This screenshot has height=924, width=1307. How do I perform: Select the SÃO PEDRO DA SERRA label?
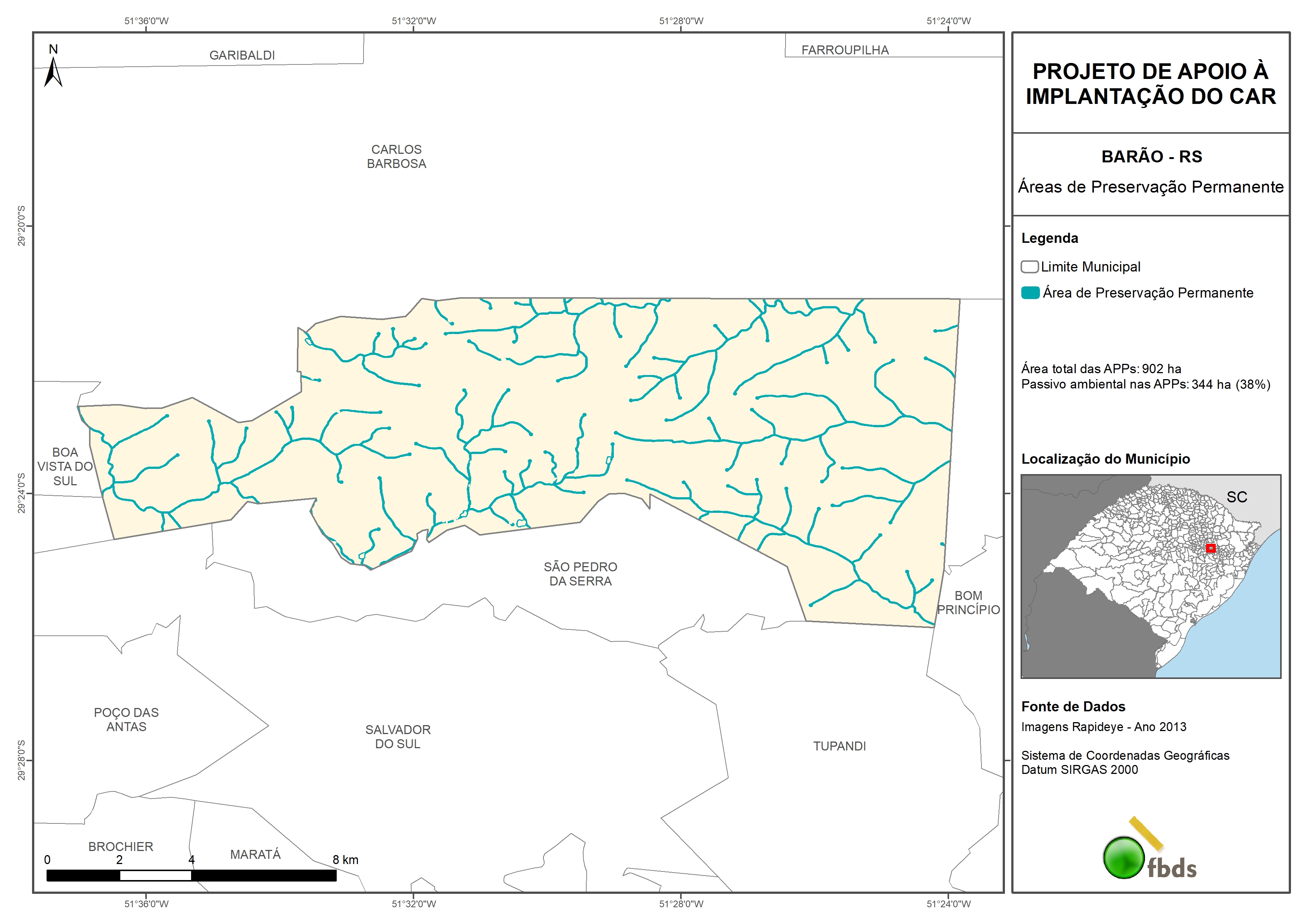(580, 574)
